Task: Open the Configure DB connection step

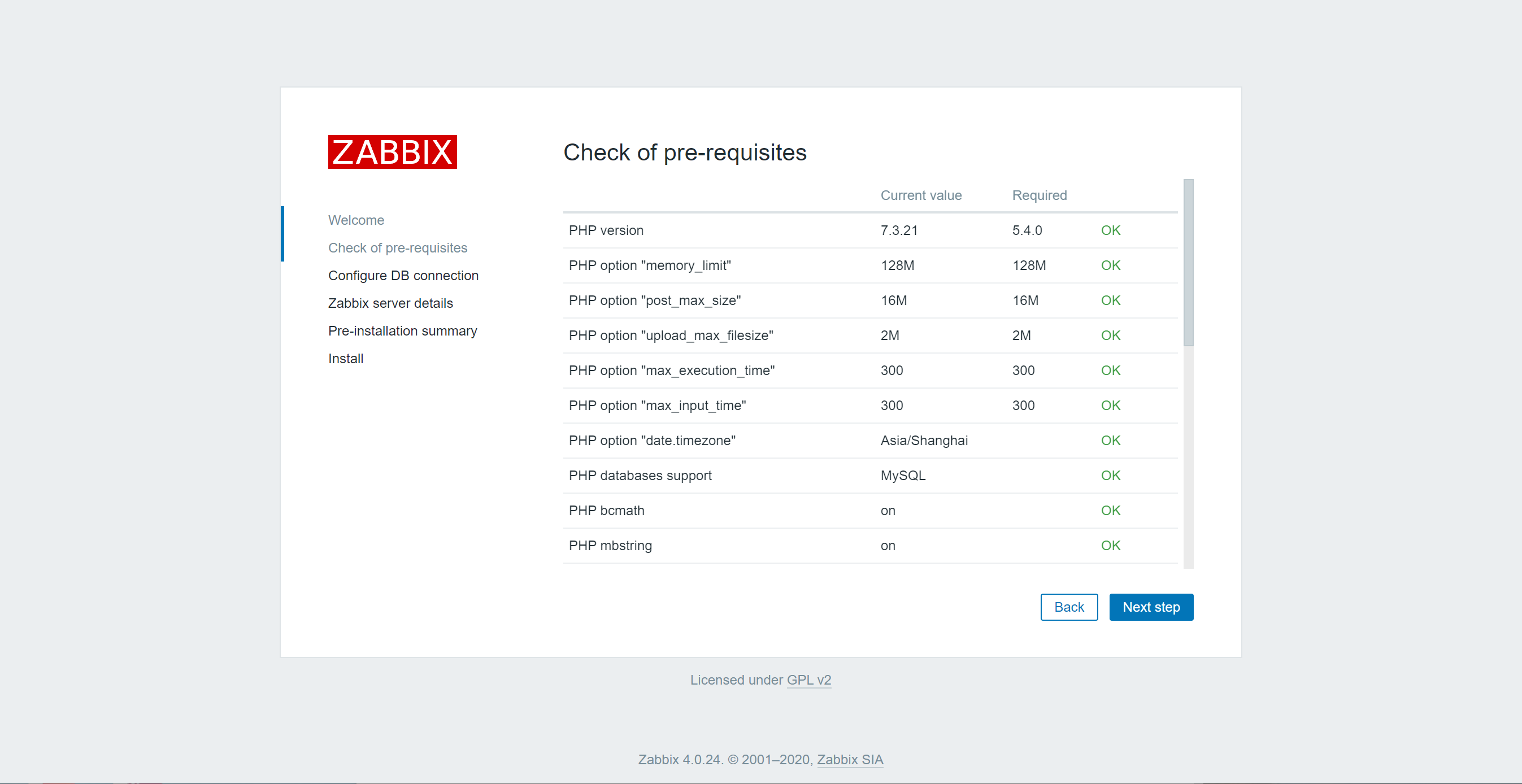Action: click(x=403, y=275)
